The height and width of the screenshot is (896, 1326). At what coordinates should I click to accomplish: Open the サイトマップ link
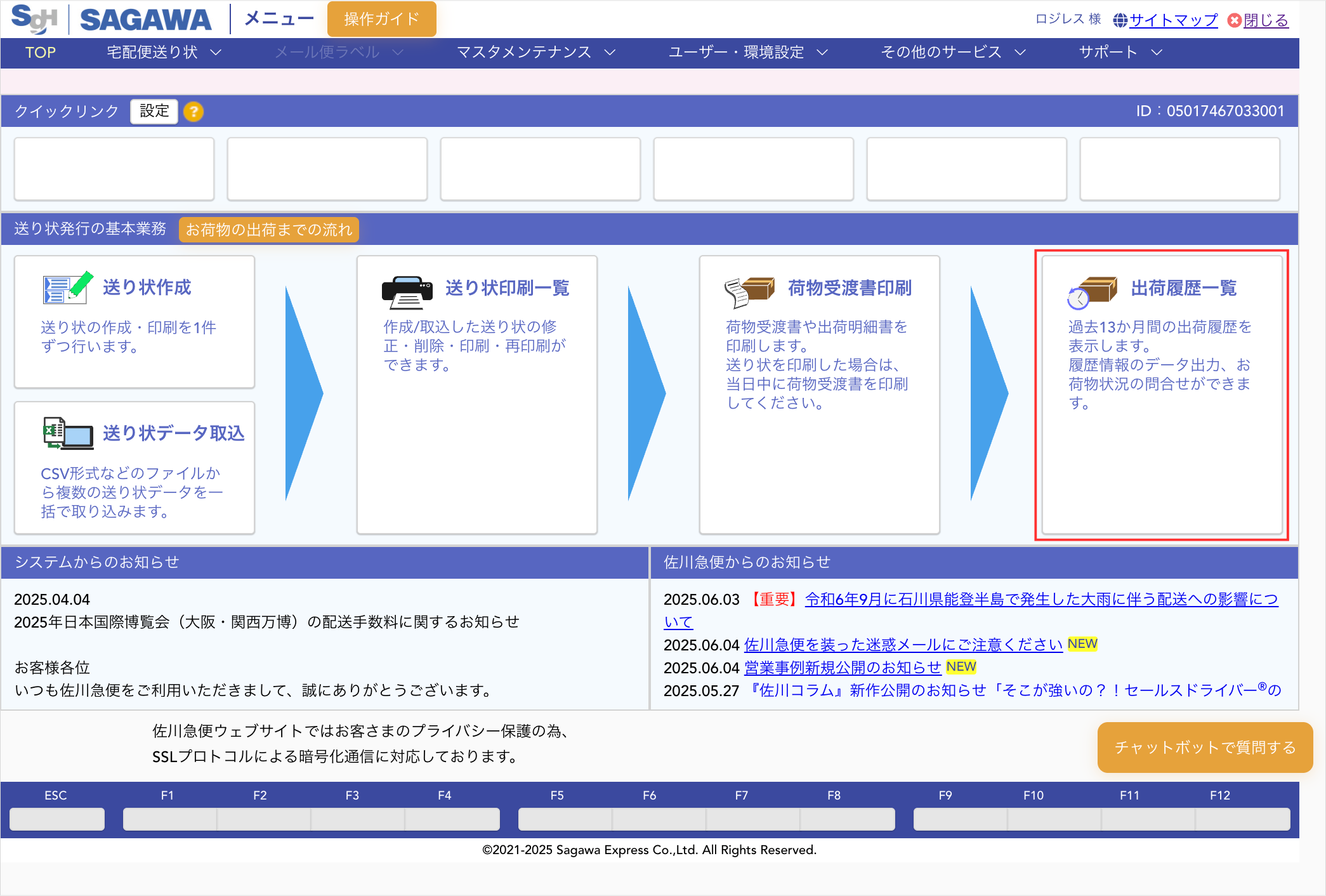click(x=1174, y=20)
